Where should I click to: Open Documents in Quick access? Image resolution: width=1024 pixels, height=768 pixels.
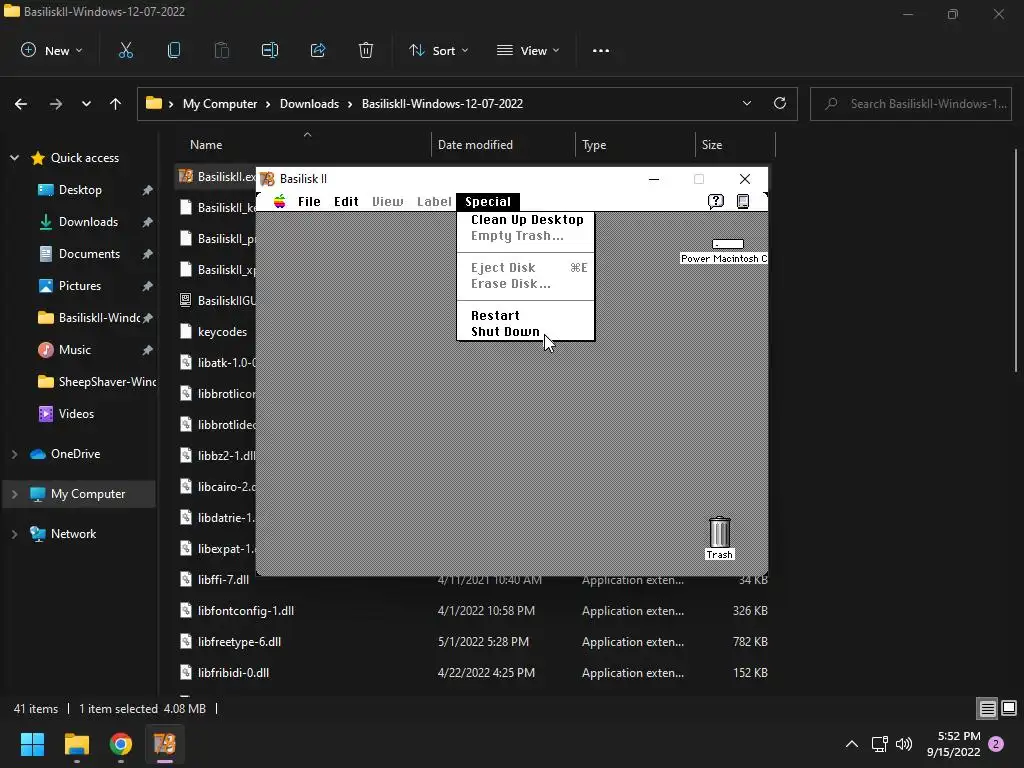pyautogui.click(x=89, y=253)
